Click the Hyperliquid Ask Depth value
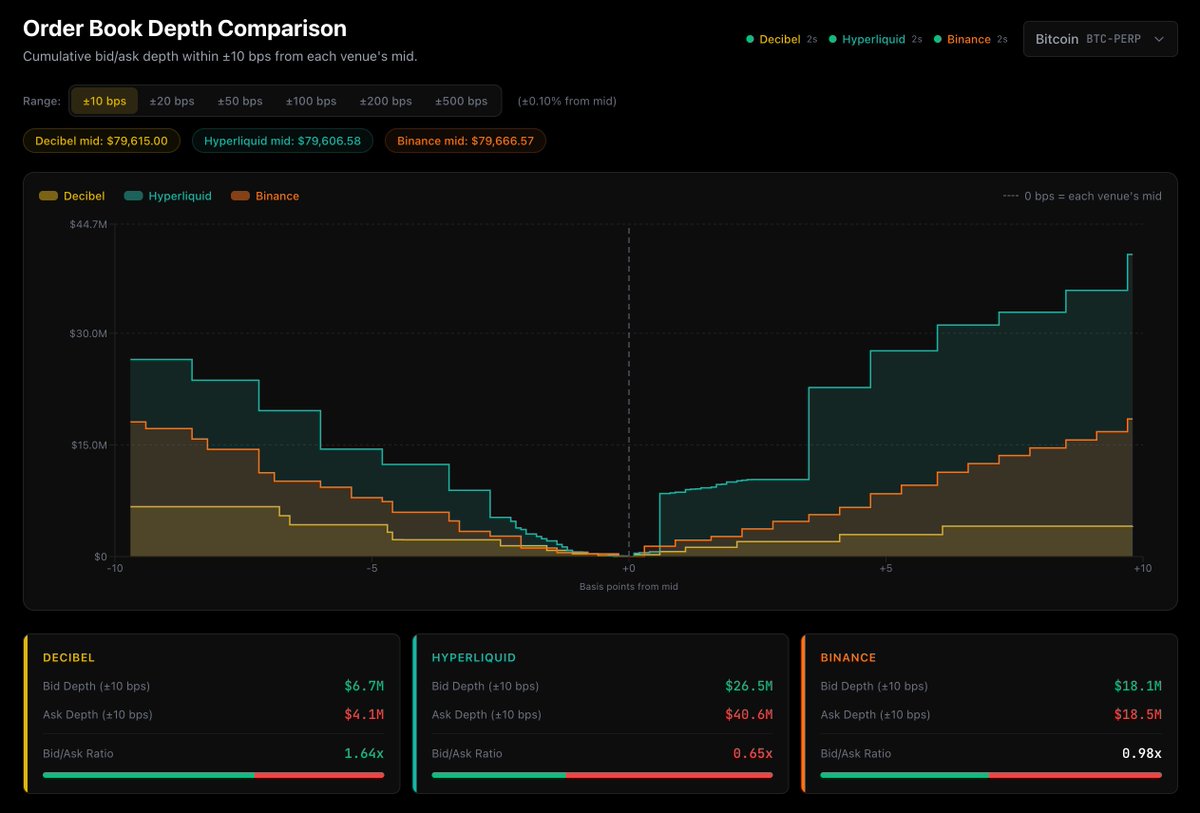The image size is (1200, 813). (x=749, y=715)
